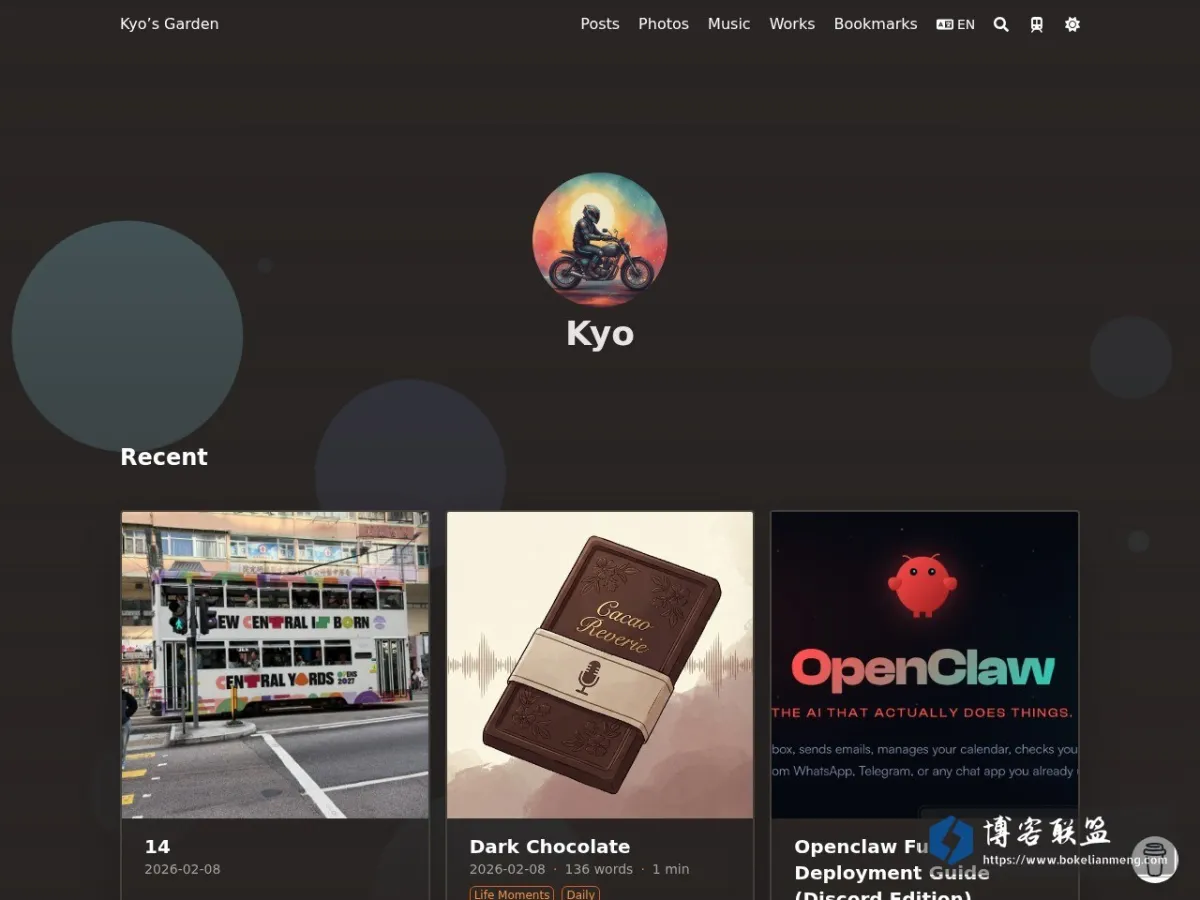Click the Recent section heading

(x=164, y=457)
